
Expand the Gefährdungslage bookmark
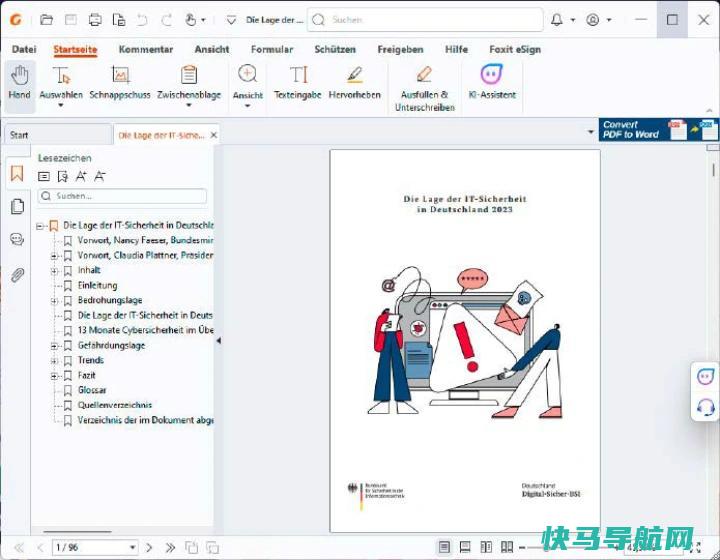coord(54,346)
